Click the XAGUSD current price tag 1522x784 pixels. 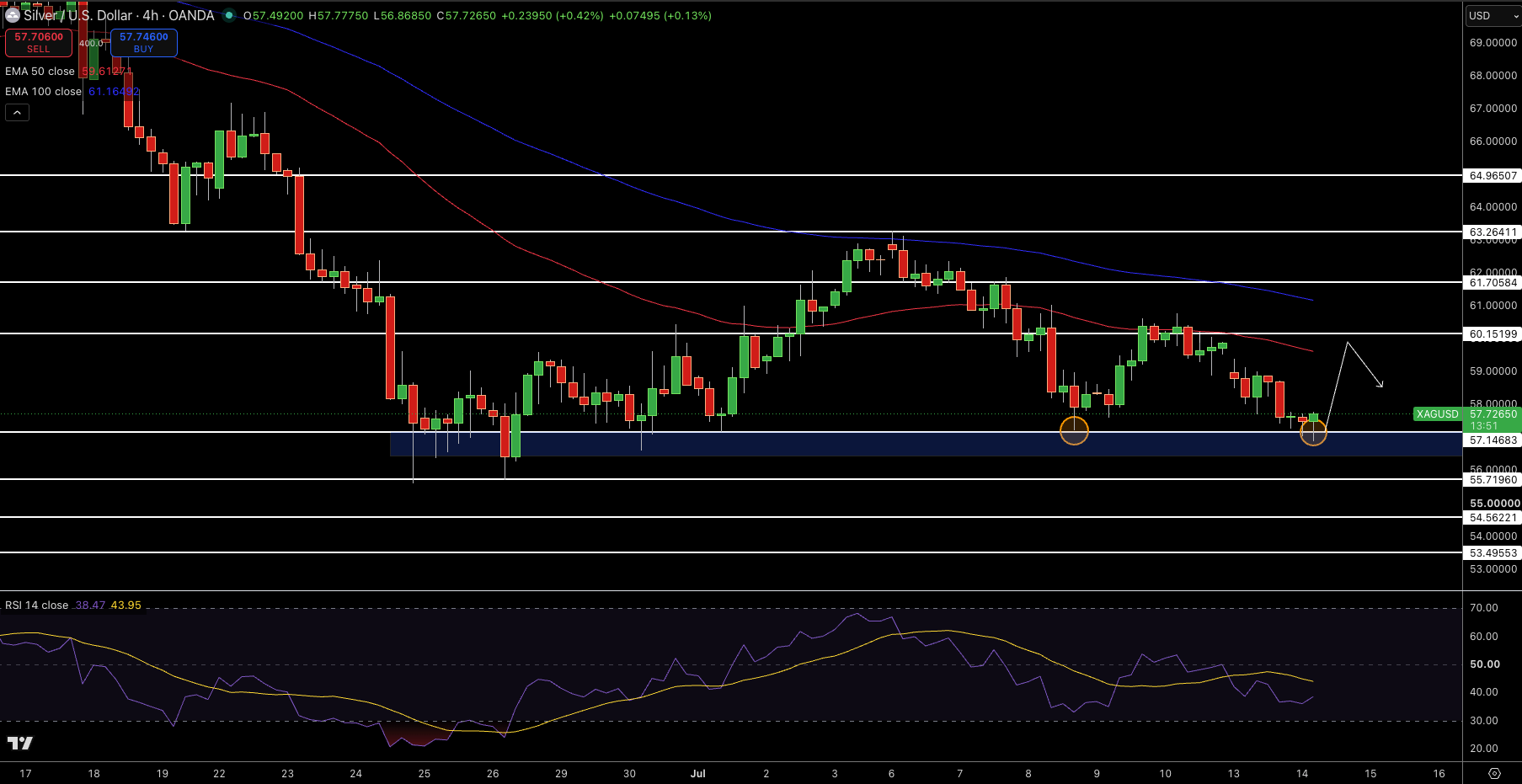click(1438, 414)
